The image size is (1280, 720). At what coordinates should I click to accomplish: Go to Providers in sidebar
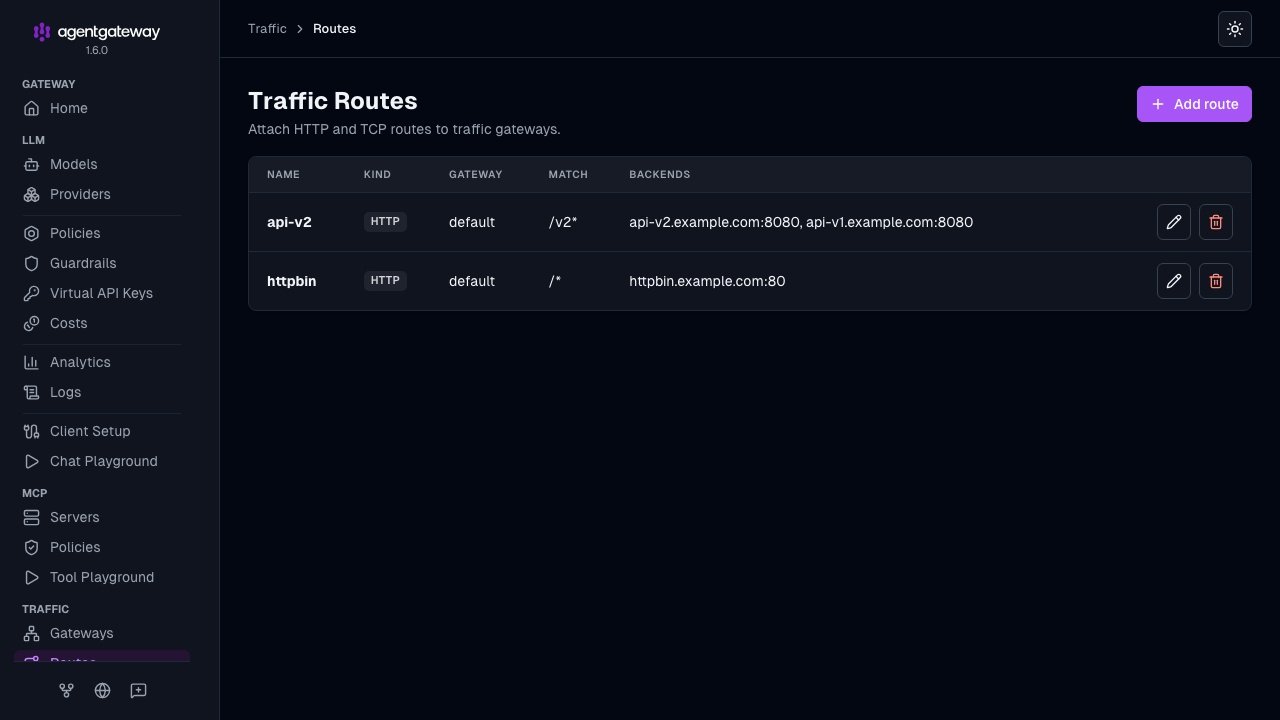[x=102, y=194]
